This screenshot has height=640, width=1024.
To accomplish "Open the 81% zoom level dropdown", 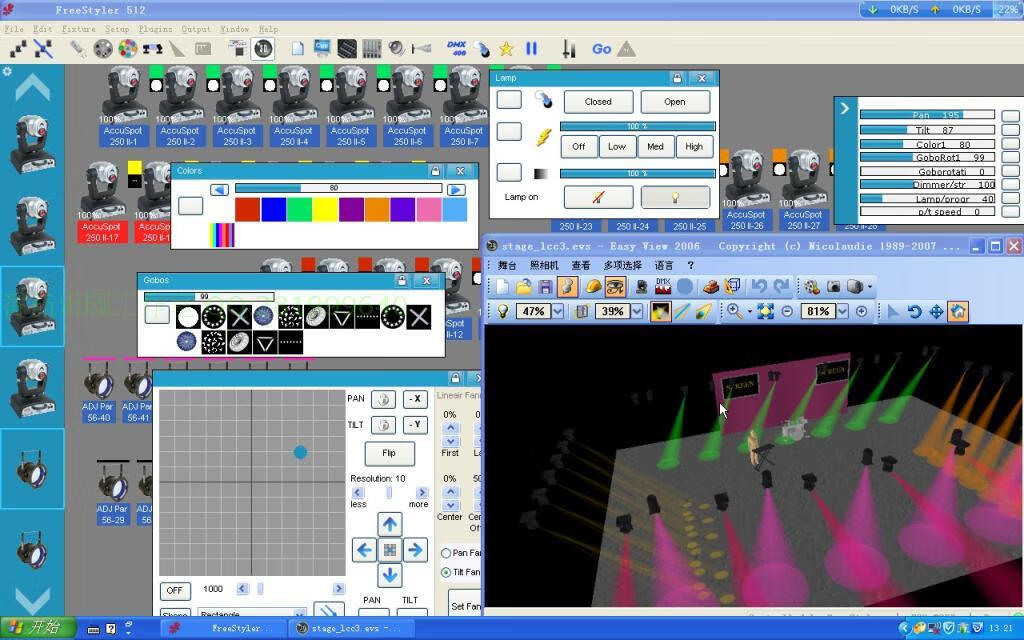I will click(842, 312).
